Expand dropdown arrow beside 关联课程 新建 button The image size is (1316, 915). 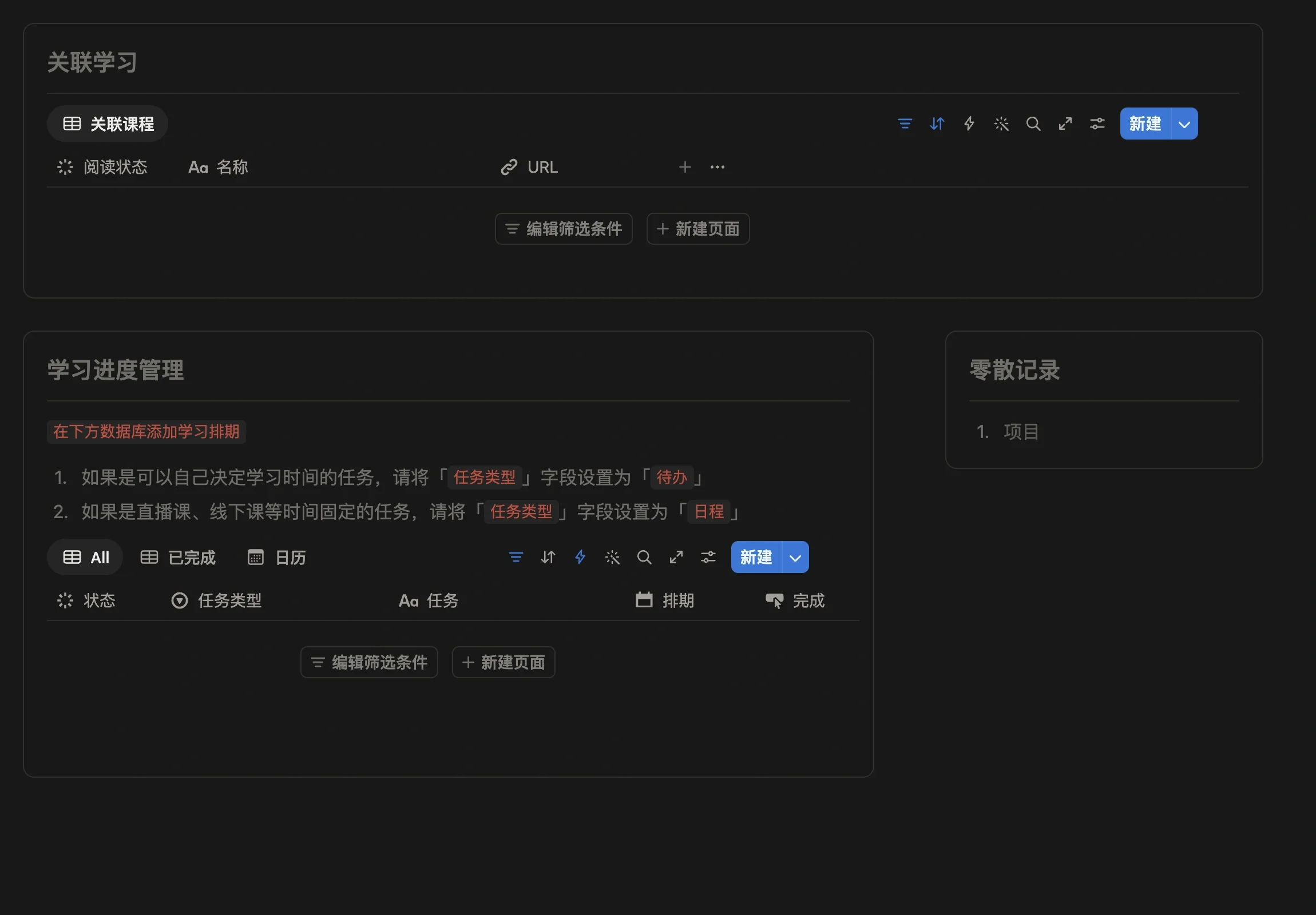(1184, 124)
